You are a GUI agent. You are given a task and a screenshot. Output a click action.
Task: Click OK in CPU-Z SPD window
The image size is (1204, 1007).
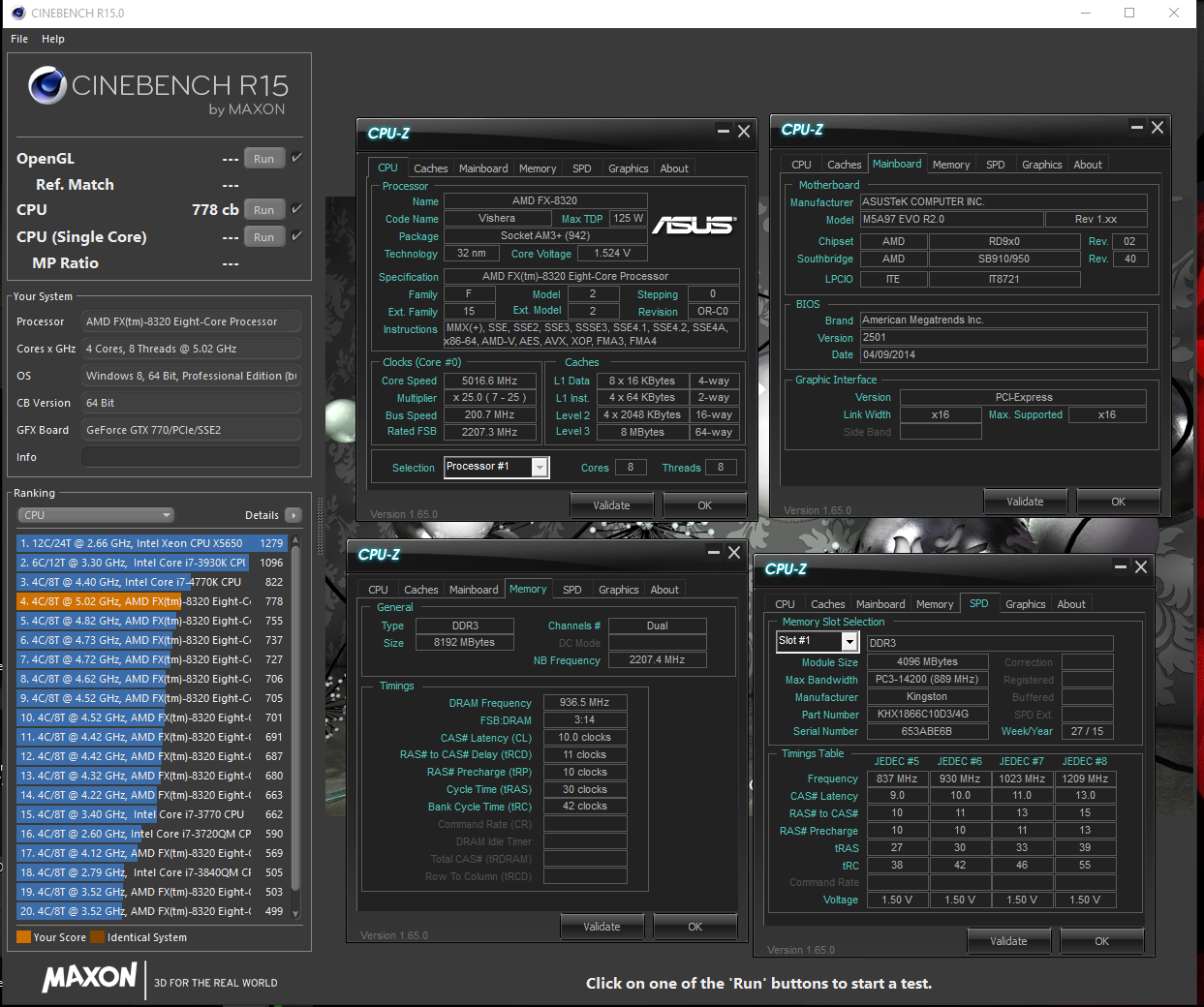coord(1102,941)
